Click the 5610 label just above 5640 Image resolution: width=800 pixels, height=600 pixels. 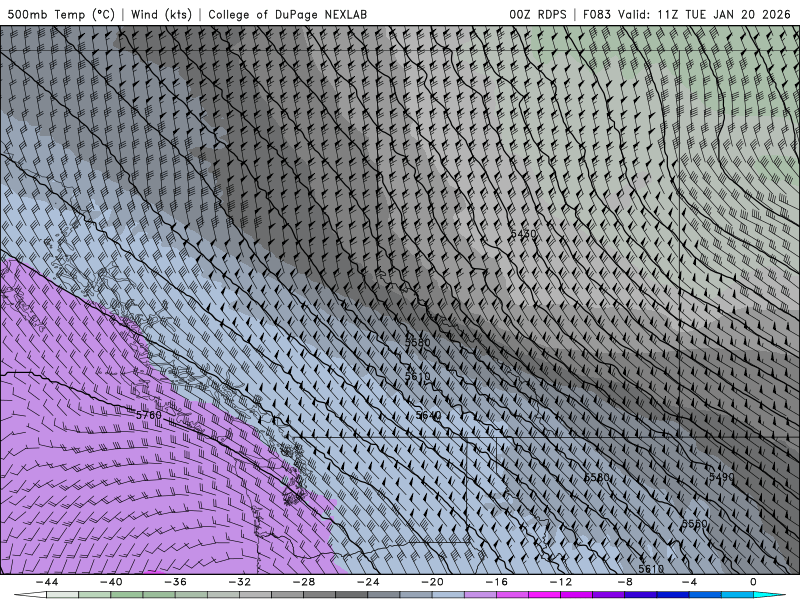418,377
